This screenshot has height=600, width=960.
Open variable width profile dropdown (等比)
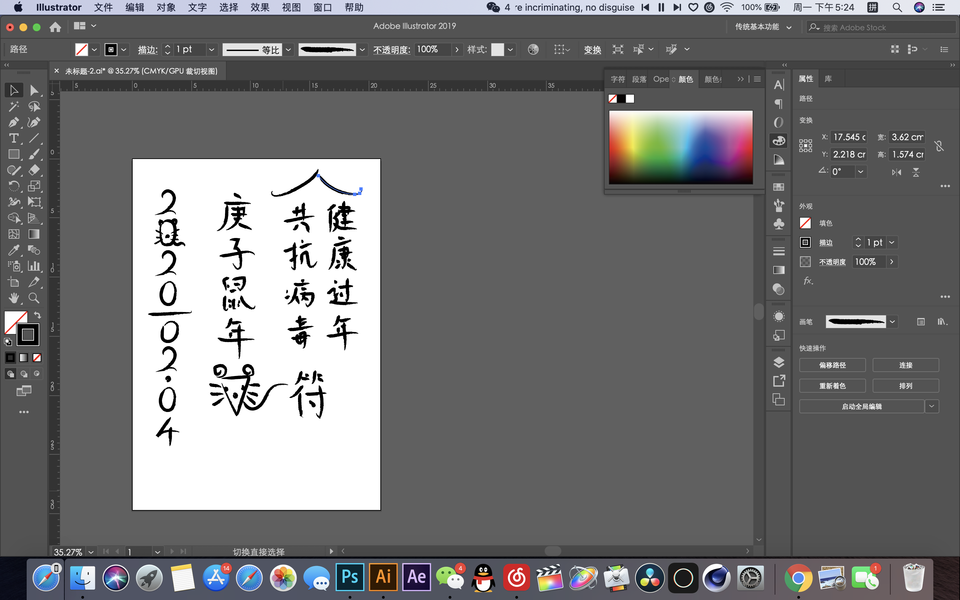coord(288,50)
